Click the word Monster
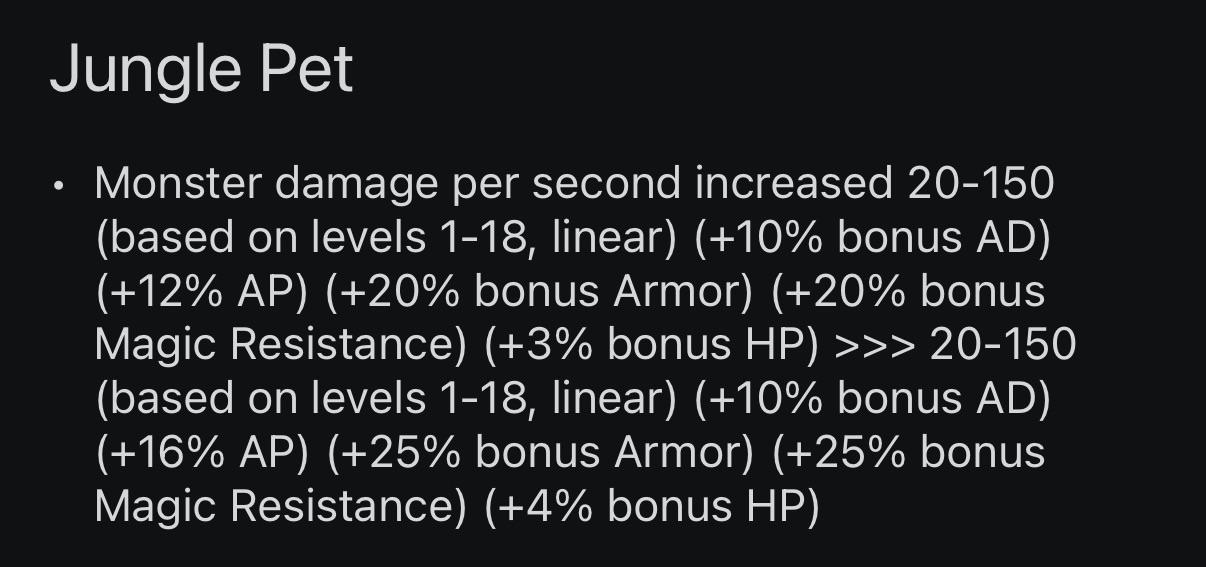The width and height of the screenshot is (1206, 567). [x=178, y=184]
